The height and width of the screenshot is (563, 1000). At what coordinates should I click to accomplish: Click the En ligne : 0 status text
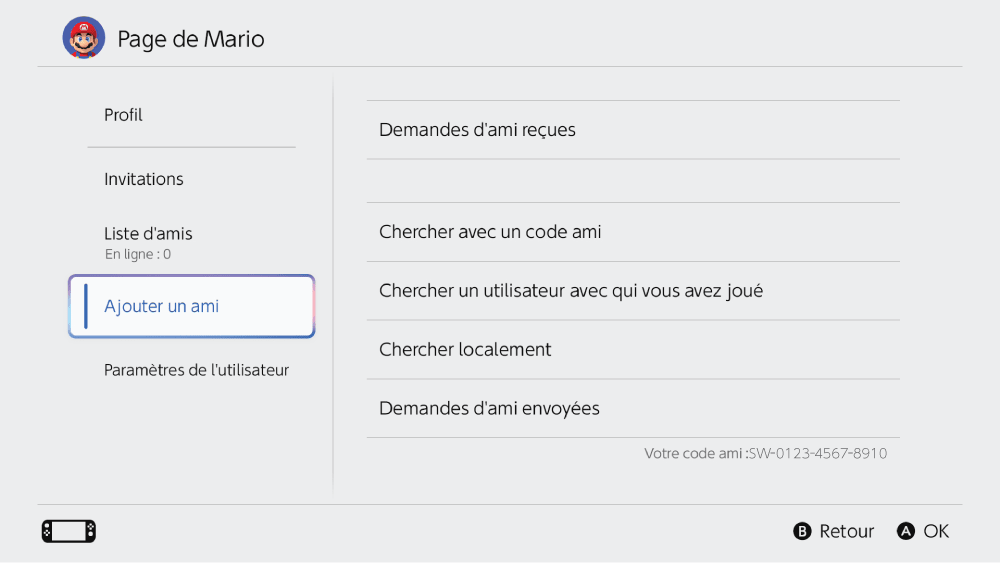click(138, 255)
